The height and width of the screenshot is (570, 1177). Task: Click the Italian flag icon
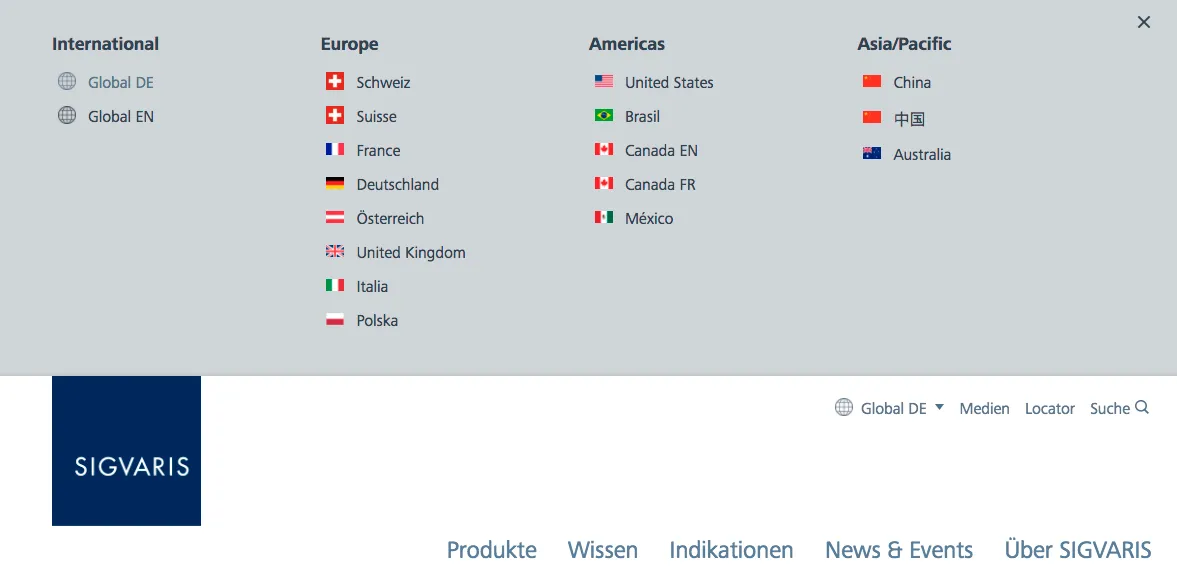point(335,285)
